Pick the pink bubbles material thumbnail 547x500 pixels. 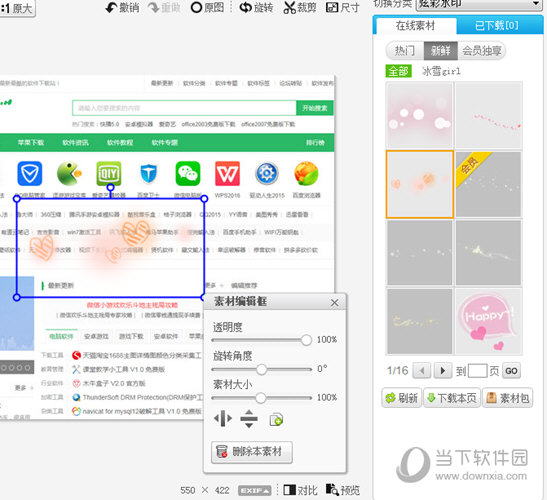(419, 115)
